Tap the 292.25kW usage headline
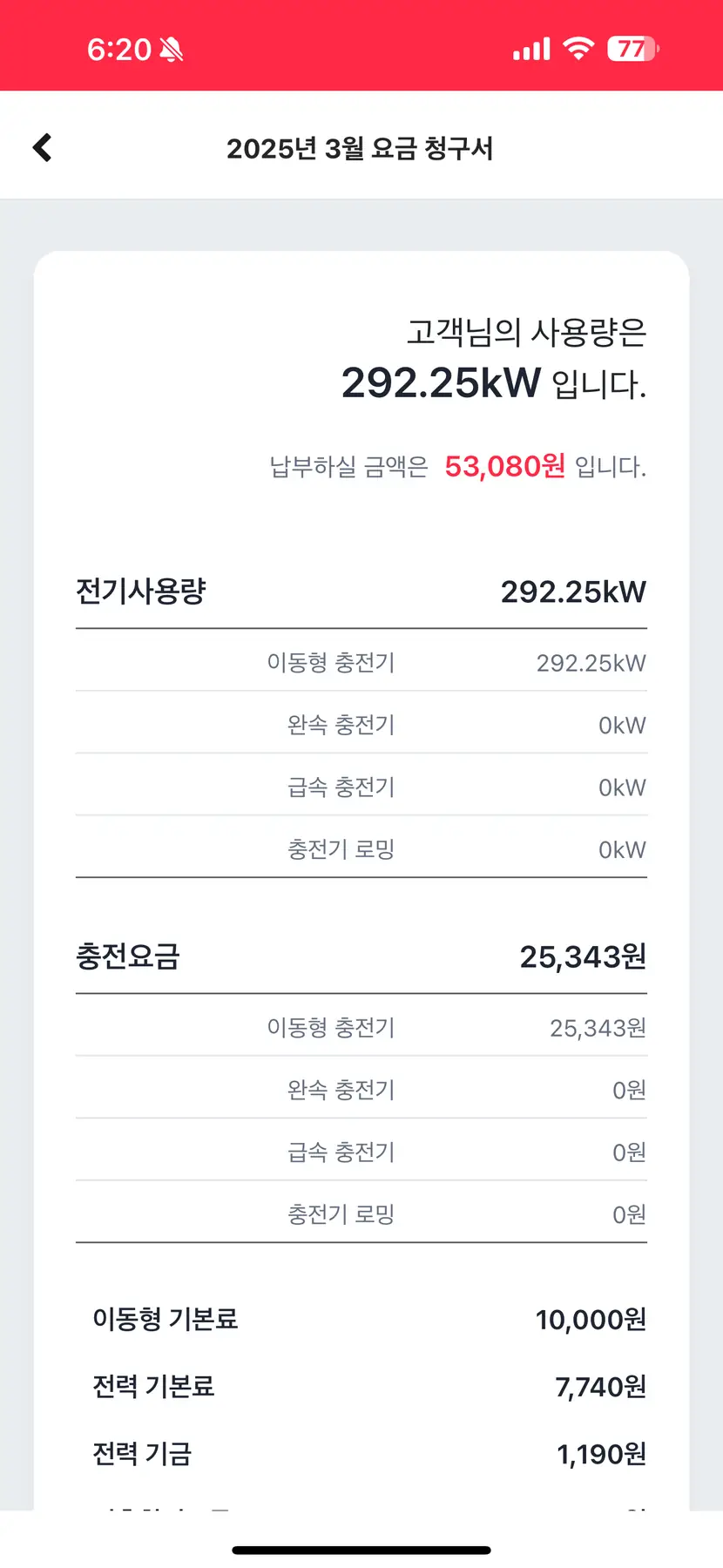The width and height of the screenshot is (723, 1568). pyautogui.click(x=441, y=382)
